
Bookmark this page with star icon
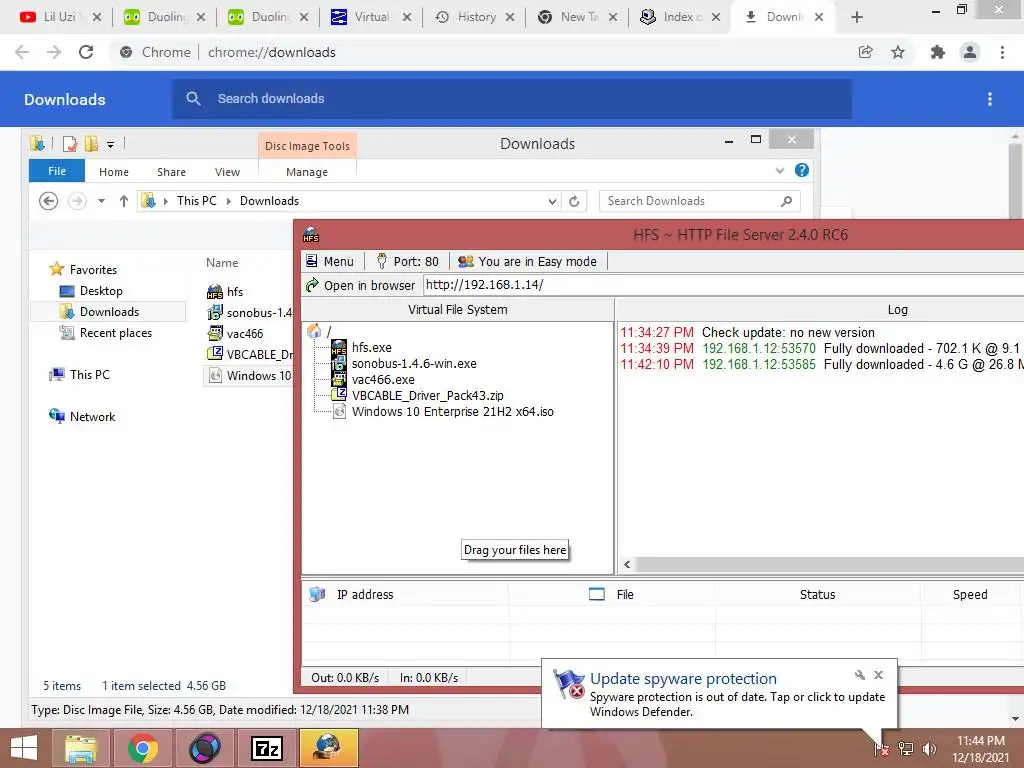[898, 52]
